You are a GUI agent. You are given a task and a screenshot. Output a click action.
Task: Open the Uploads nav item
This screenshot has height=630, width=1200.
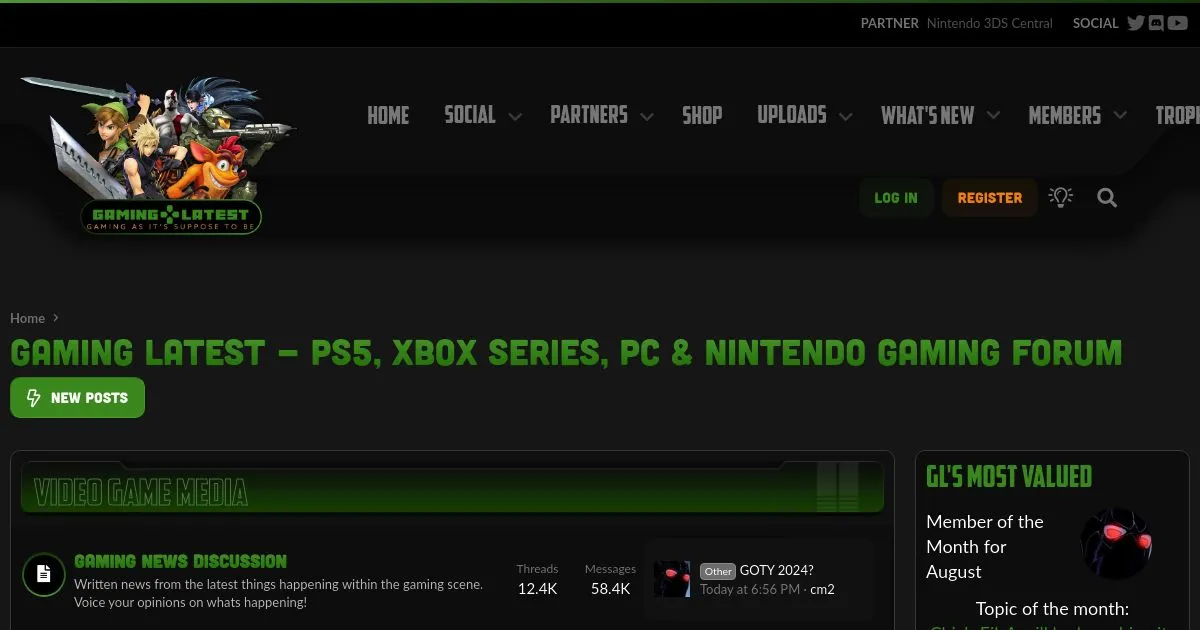[792, 115]
